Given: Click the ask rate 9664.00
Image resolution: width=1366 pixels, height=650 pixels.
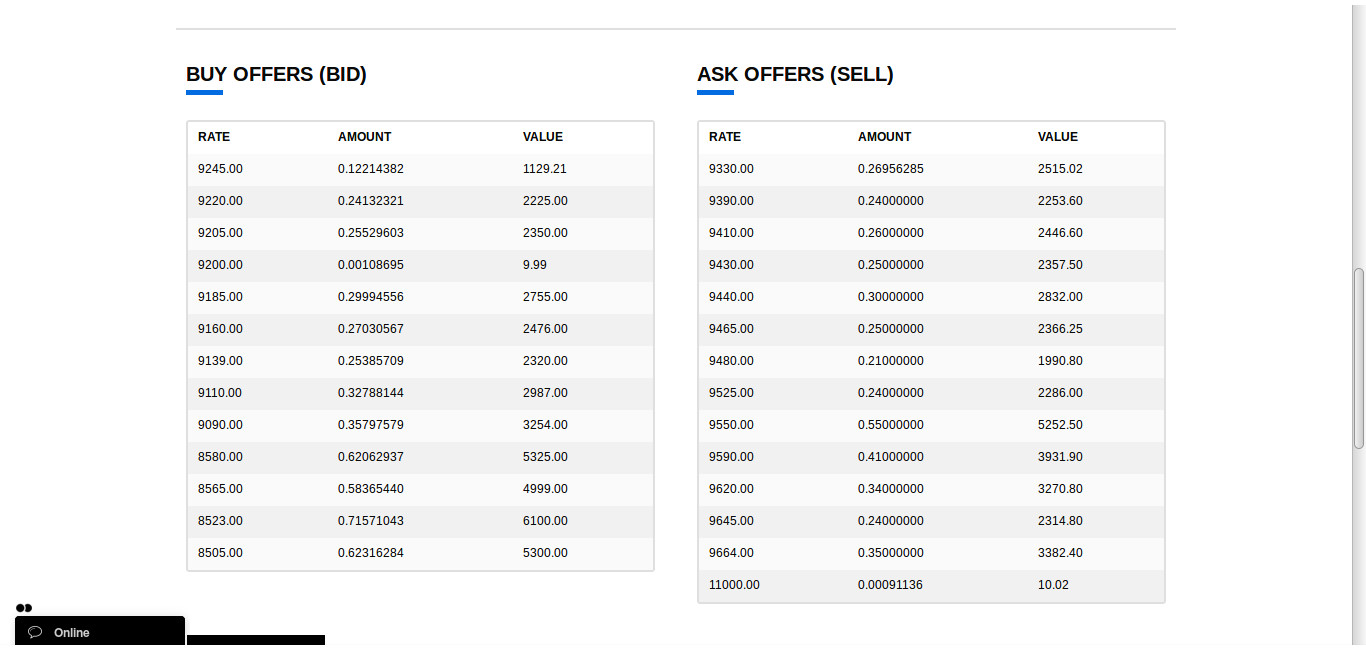Looking at the screenshot, I should click(731, 553).
